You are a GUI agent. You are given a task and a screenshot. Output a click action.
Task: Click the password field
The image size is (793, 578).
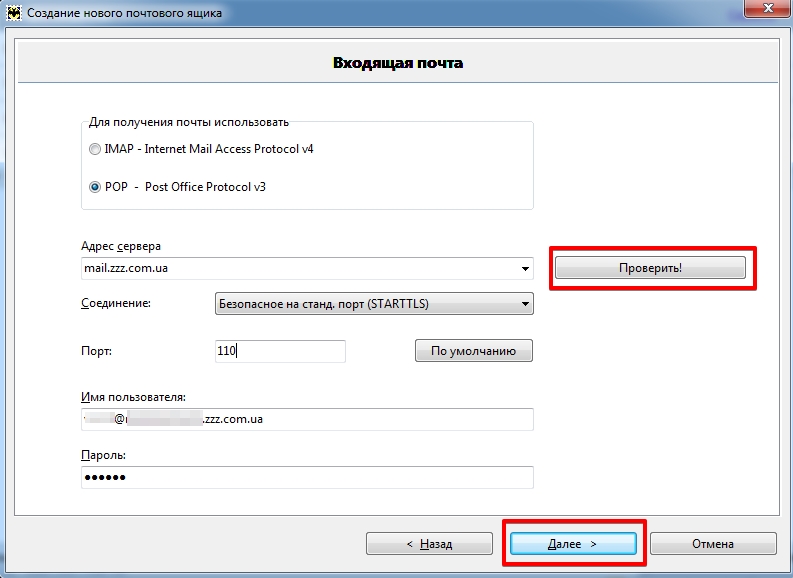pyautogui.click(x=307, y=477)
